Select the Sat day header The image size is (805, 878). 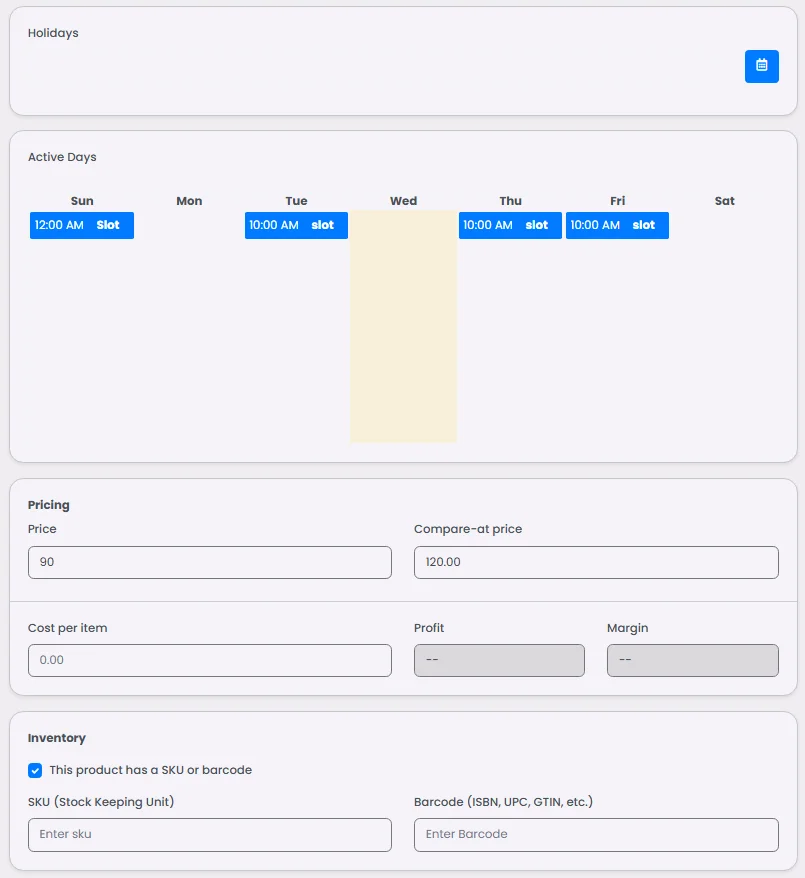pyautogui.click(x=724, y=201)
